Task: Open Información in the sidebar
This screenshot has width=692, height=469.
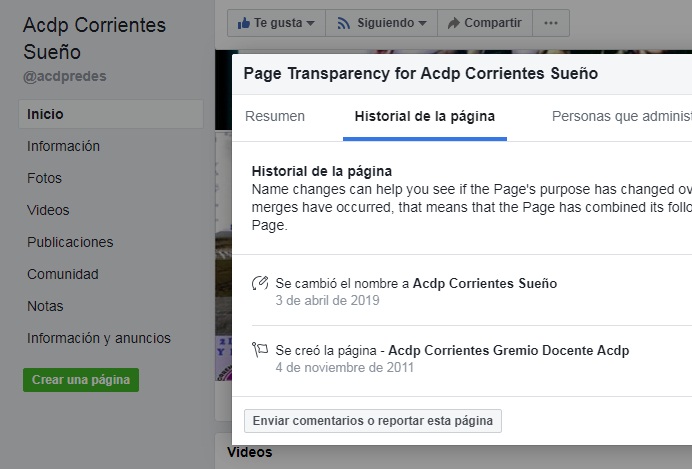Action: (x=63, y=146)
